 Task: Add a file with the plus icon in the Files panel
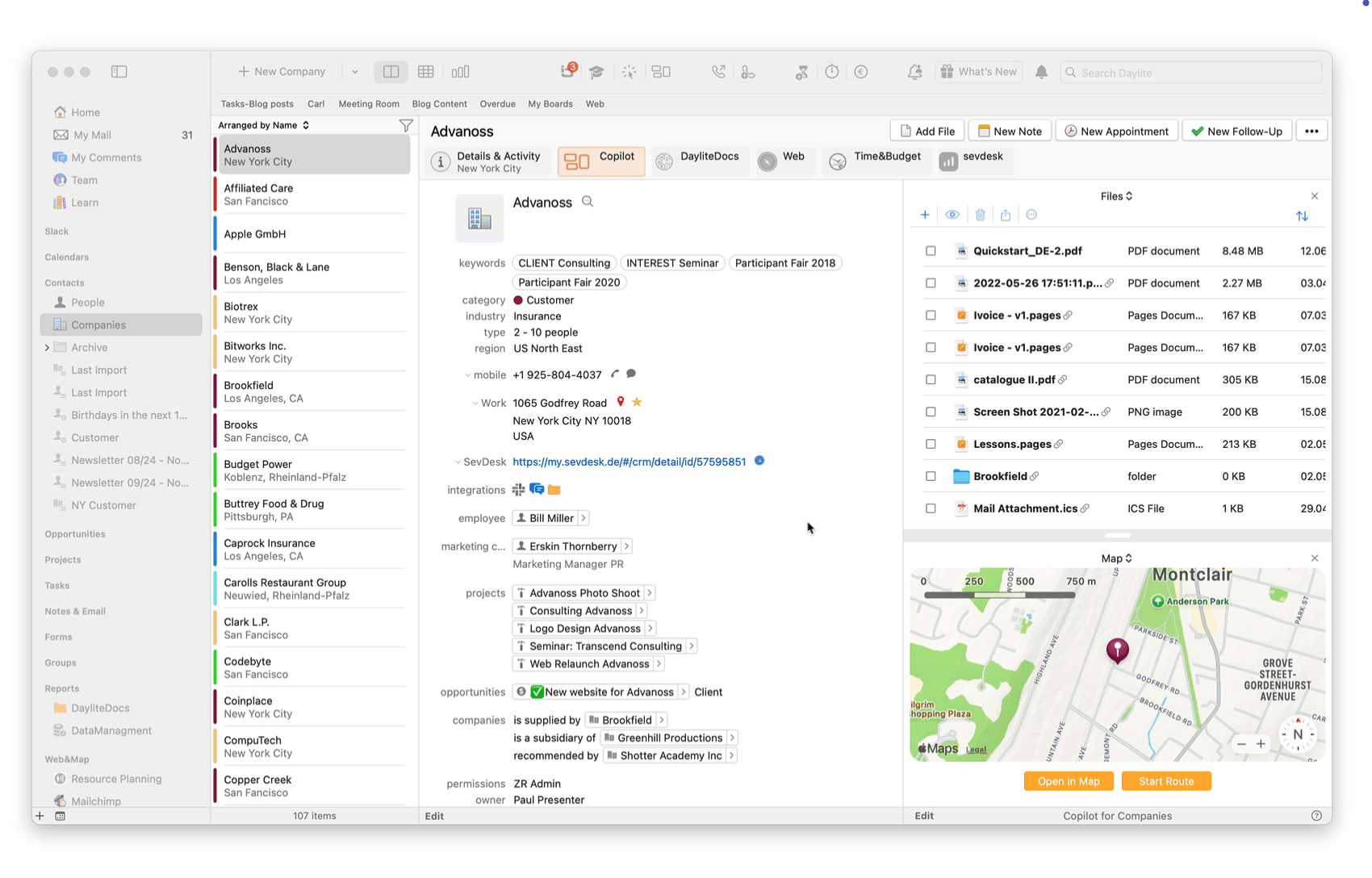click(925, 215)
